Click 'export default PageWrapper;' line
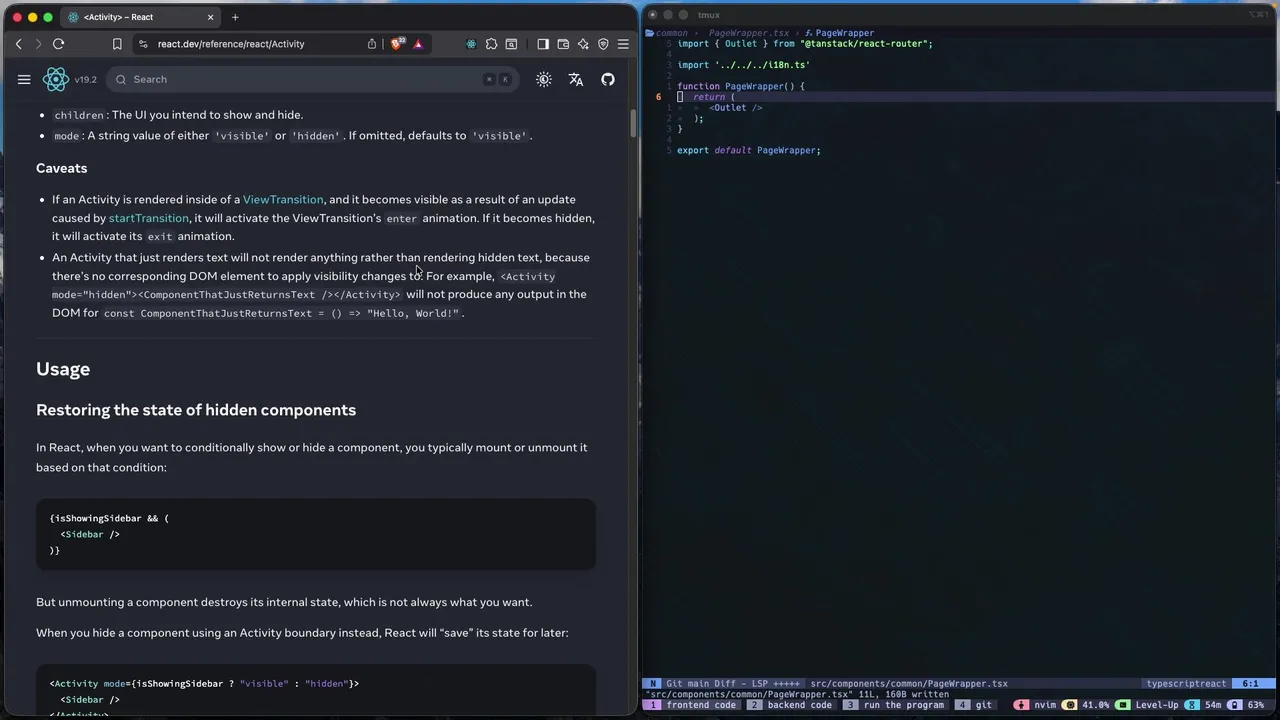Image resolution: width=1280 pixels, height=720 pixels. (749, 150)
